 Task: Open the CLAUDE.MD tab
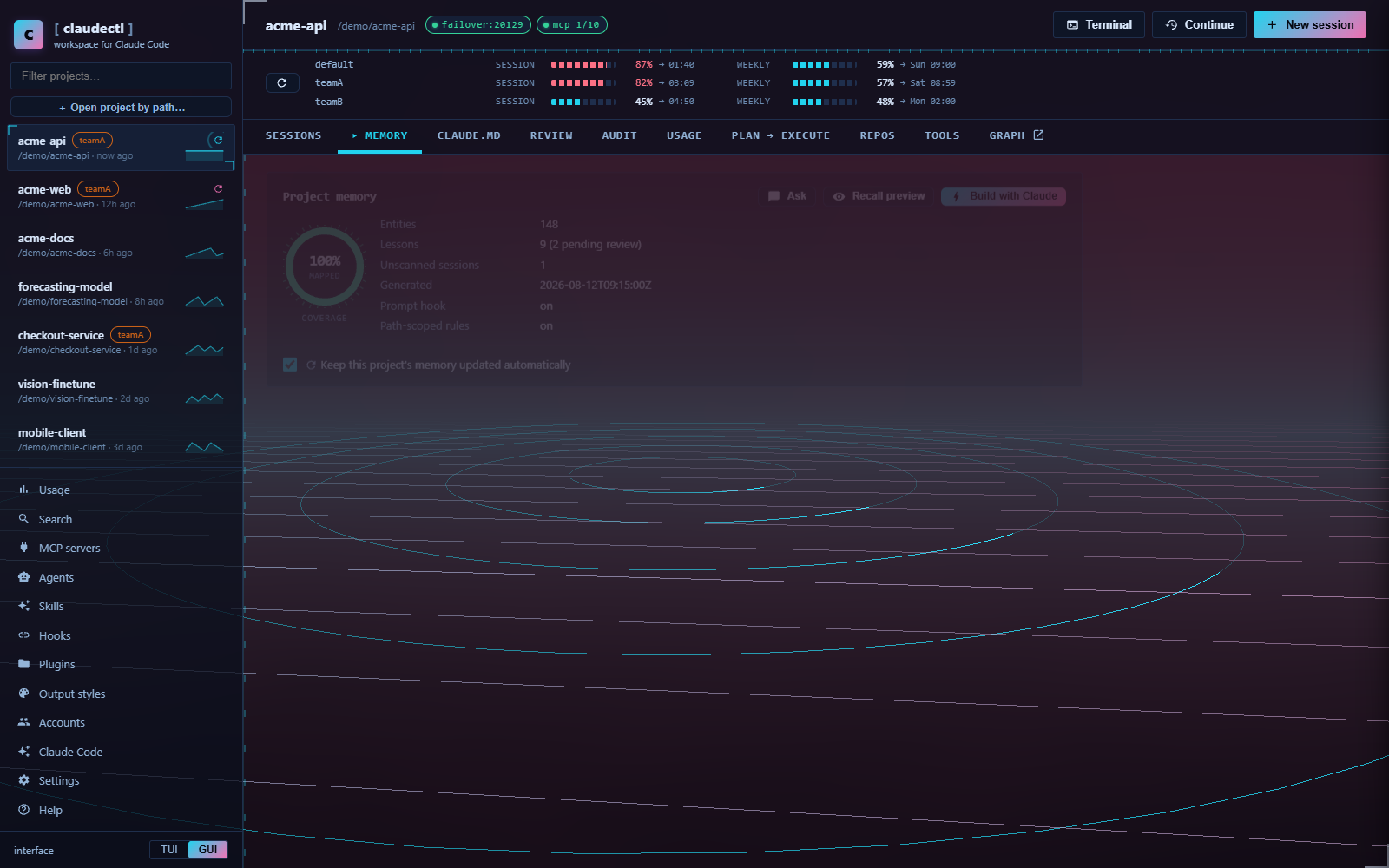[469, 135]
